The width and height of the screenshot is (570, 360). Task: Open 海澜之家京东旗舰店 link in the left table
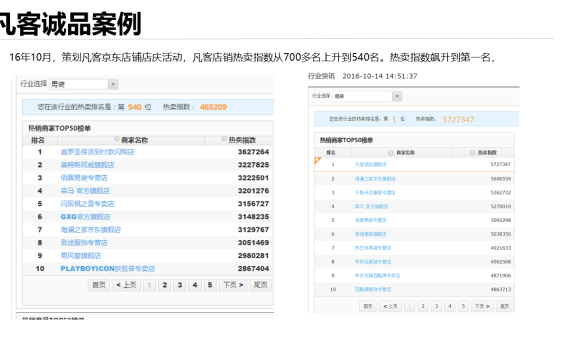point(91,230)
